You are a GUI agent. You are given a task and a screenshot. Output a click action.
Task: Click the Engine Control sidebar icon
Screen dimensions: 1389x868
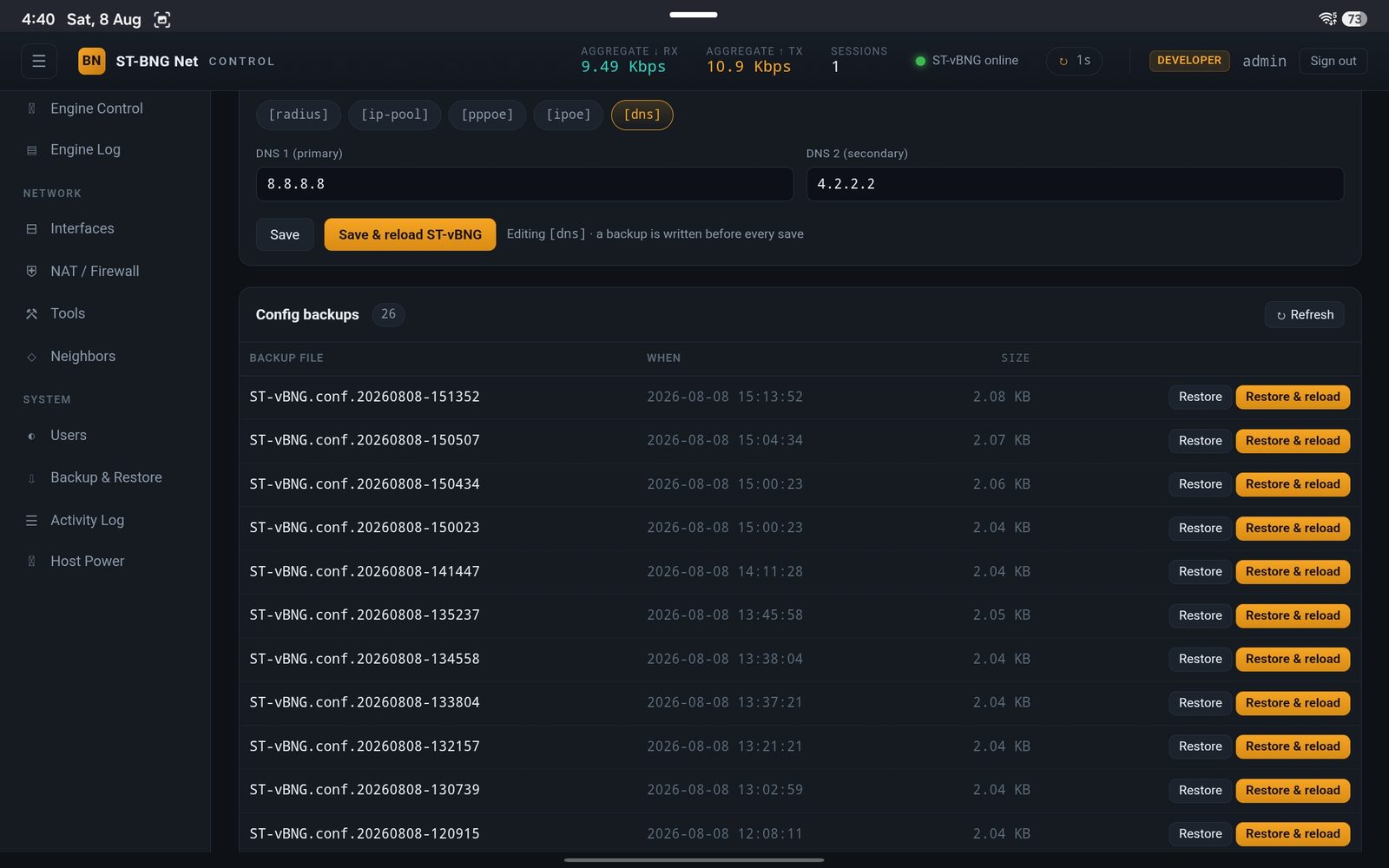pyautogui.click(x=31, y=108)
